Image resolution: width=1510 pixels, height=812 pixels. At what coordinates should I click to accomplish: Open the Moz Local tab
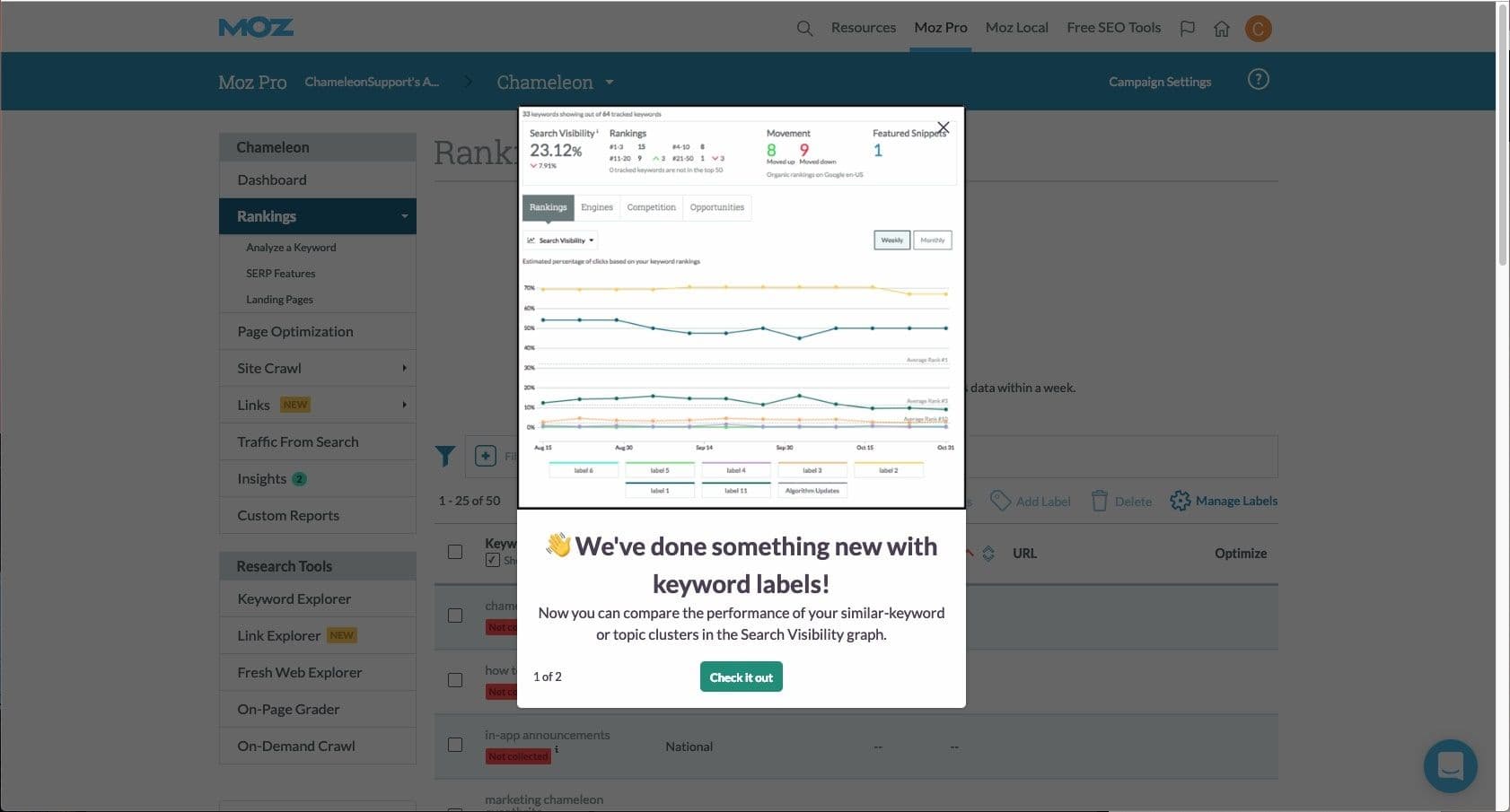click(x=1016, y=28)
